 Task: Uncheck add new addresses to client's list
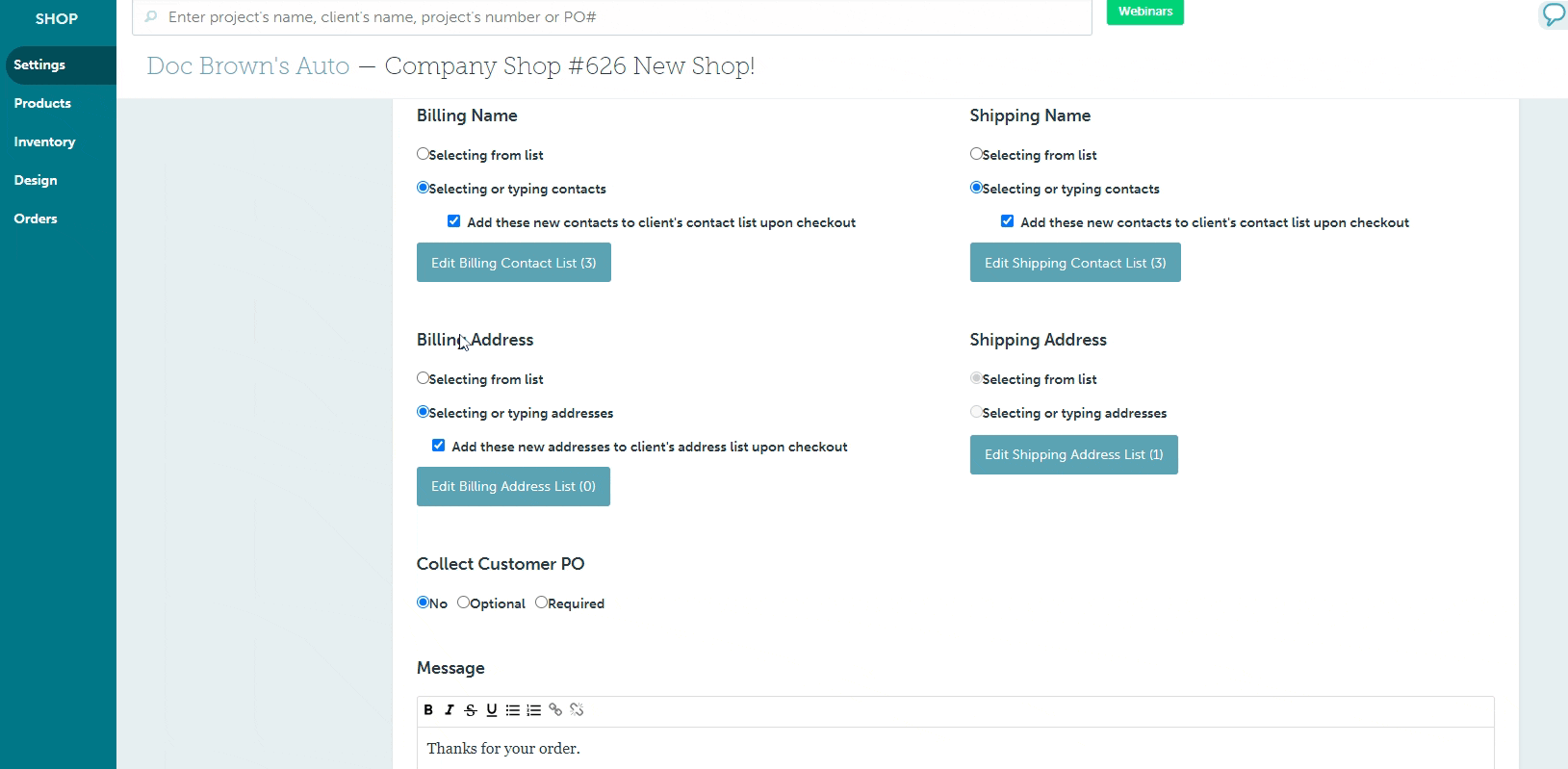coord(439,446)
